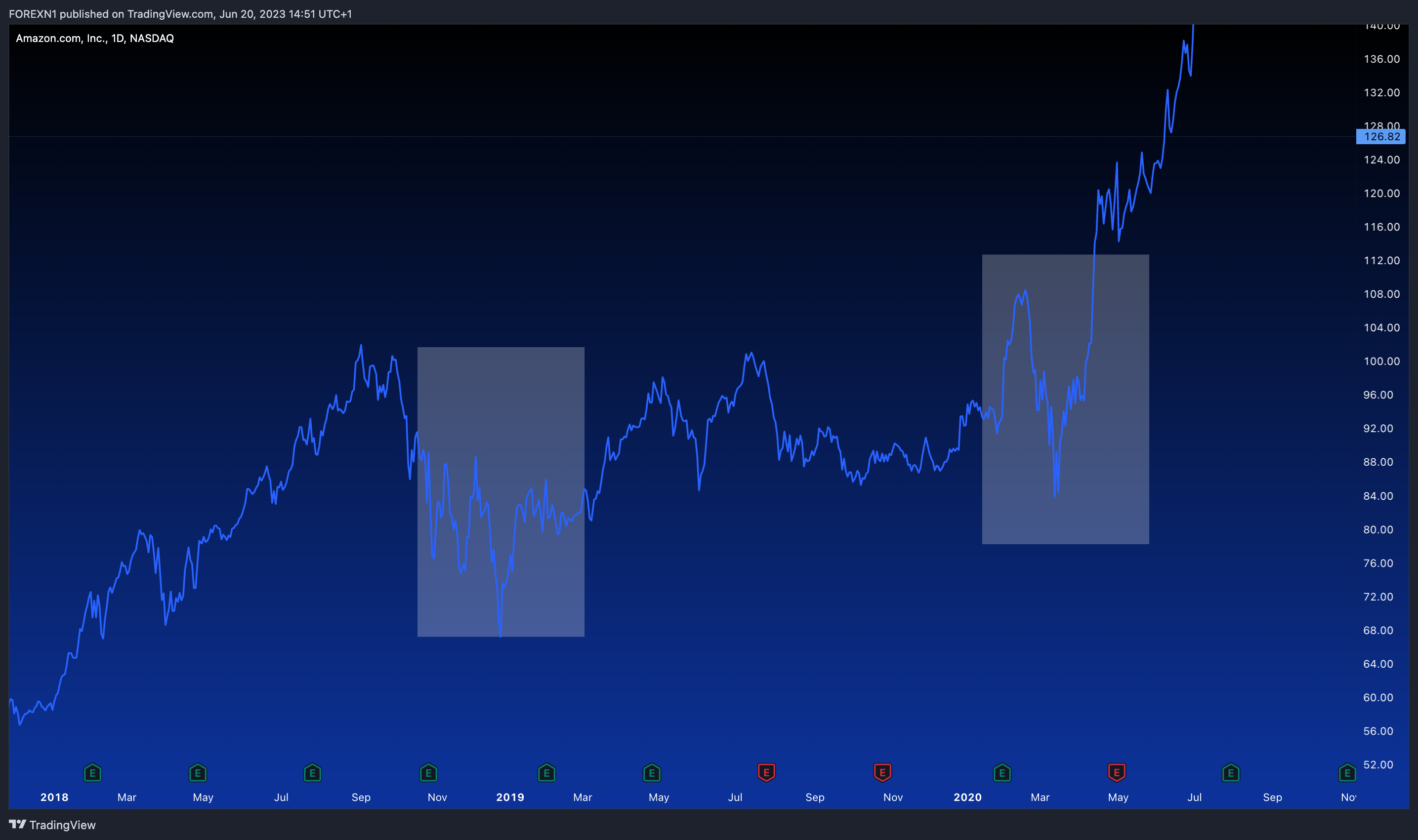Select the shaded rectangle over the late 2018 decline
The width and height of the screenshot is (1418, 840).
point(500,492)
